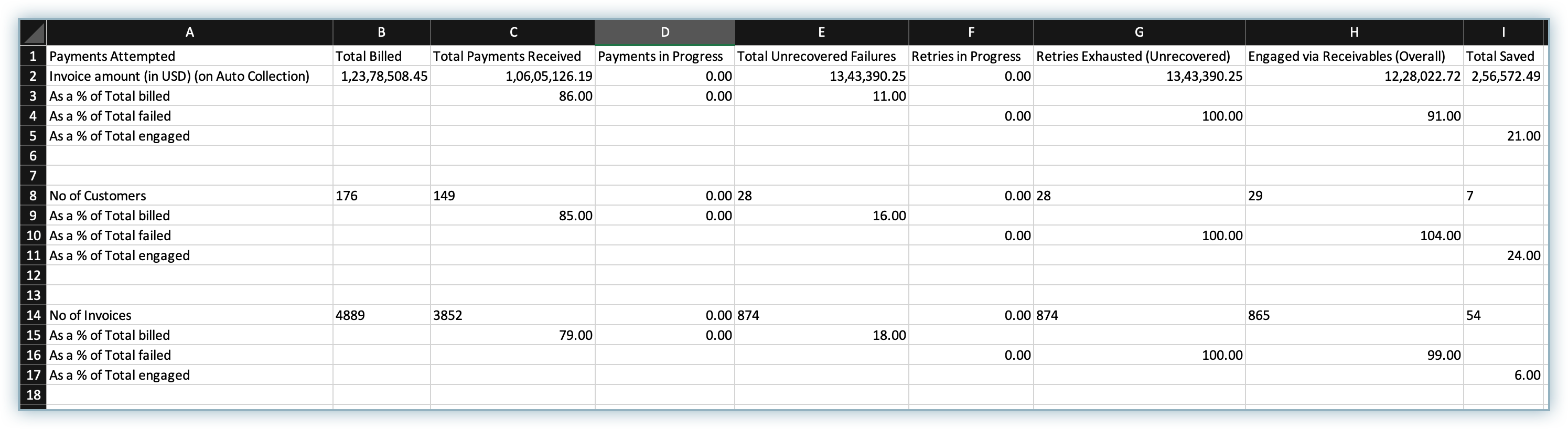The height and width of the screenshot is (429, 1568).
Task: Select row 6 header
Action: [x=34, y=156]
